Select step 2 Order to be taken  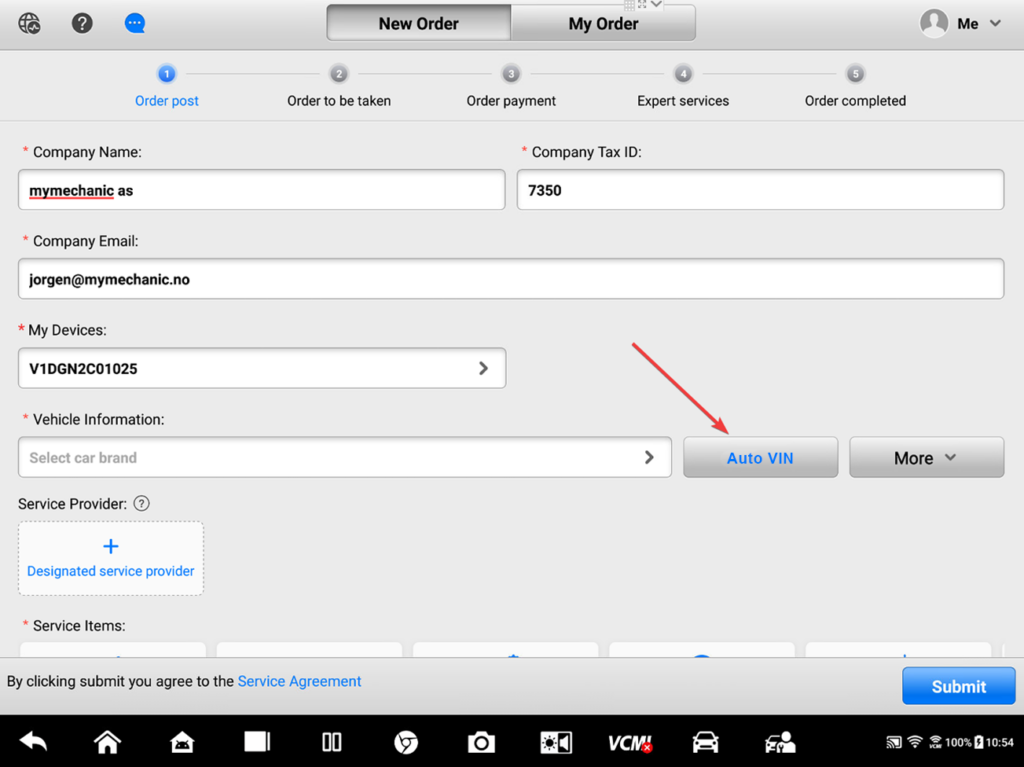coord(339,86)
